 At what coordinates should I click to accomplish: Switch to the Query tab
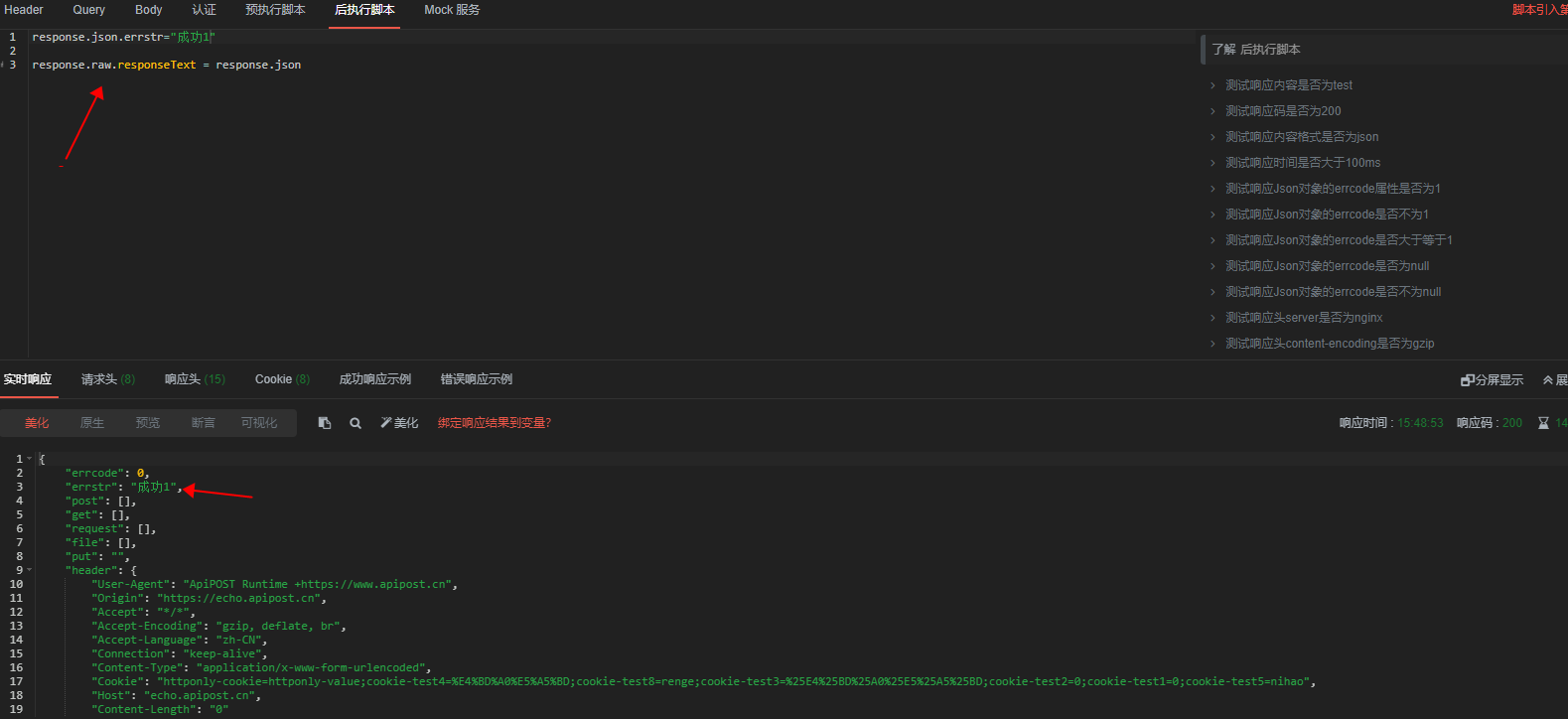point(88,10)
